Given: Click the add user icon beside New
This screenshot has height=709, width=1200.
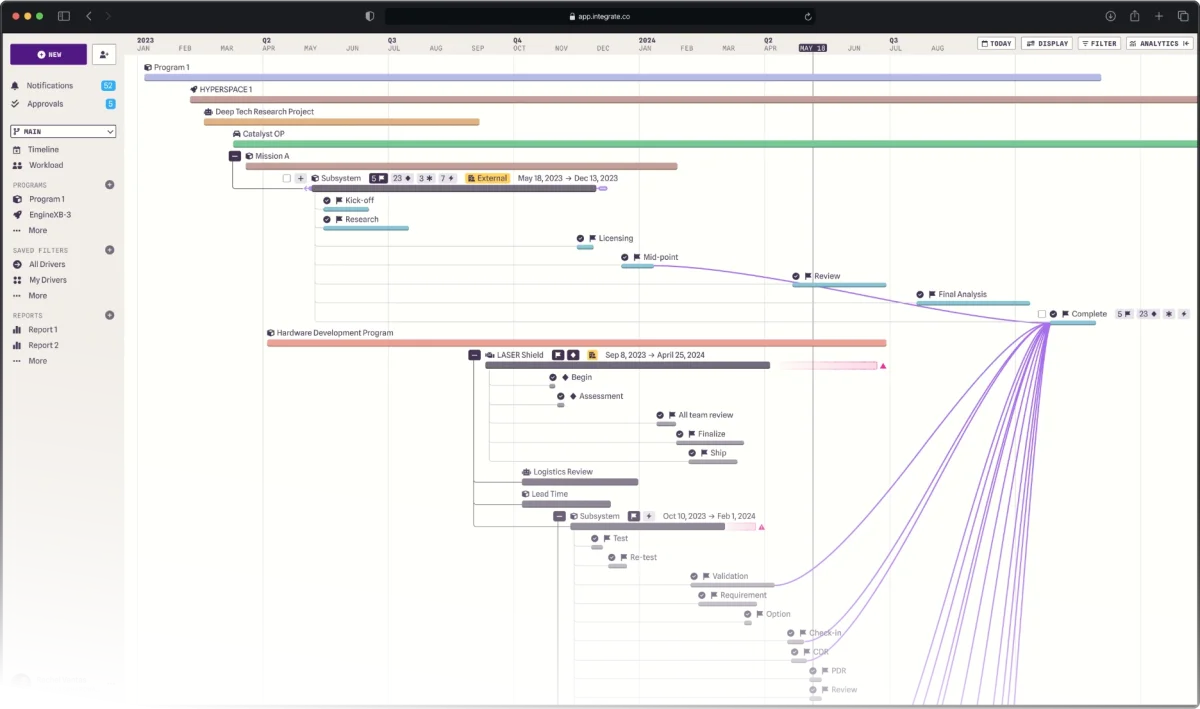Looking at the screenshot, I should (x=104, y=55).
